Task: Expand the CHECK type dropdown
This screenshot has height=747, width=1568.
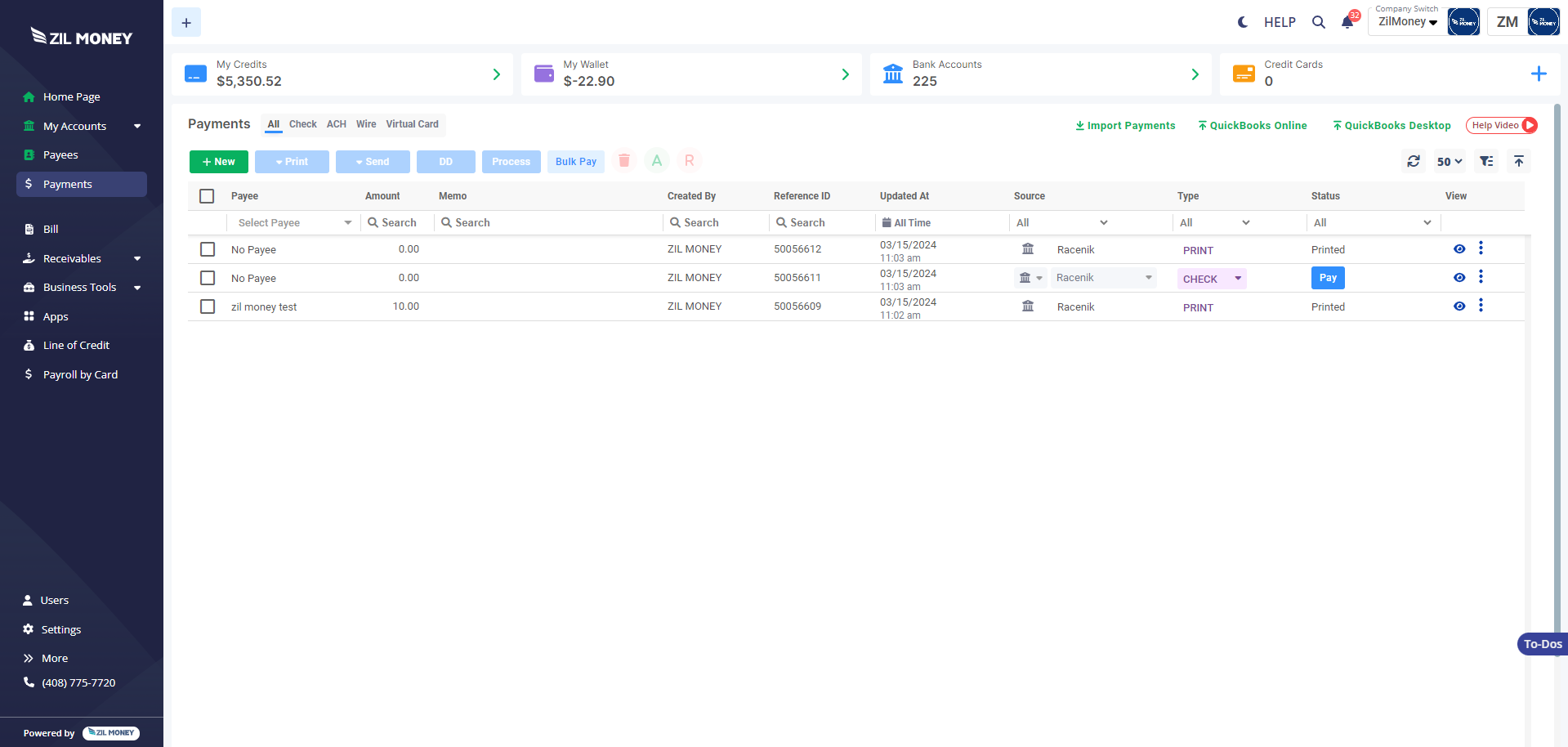Action: point(1237,279)
